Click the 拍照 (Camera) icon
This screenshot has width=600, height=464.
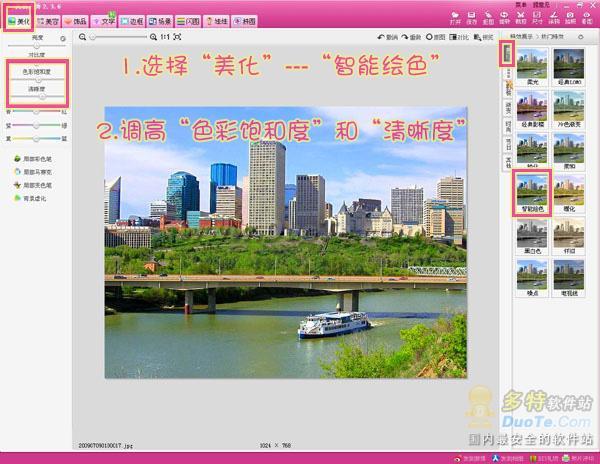pos(570,18)
